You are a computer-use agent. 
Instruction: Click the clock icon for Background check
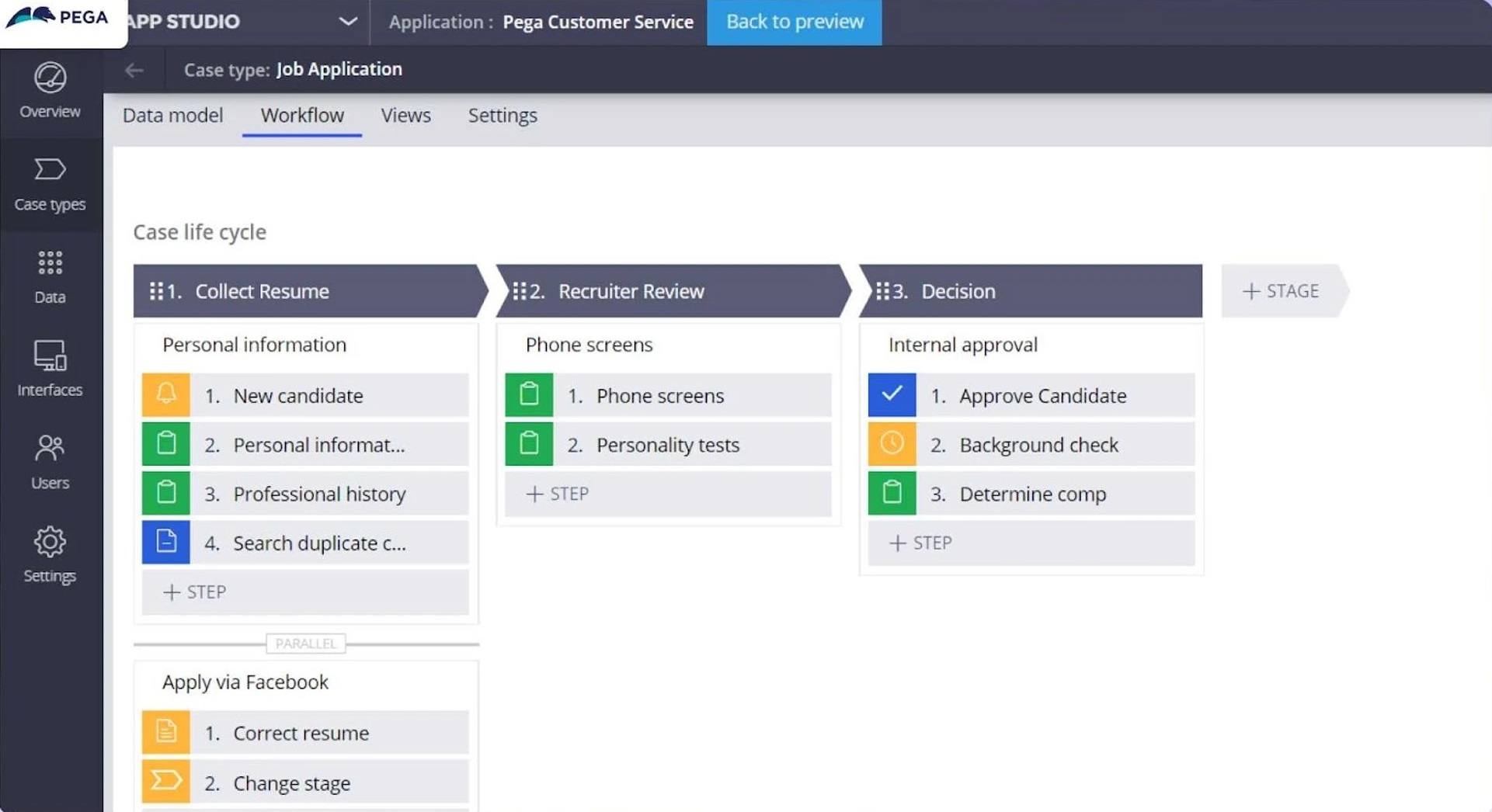point(892,444)
